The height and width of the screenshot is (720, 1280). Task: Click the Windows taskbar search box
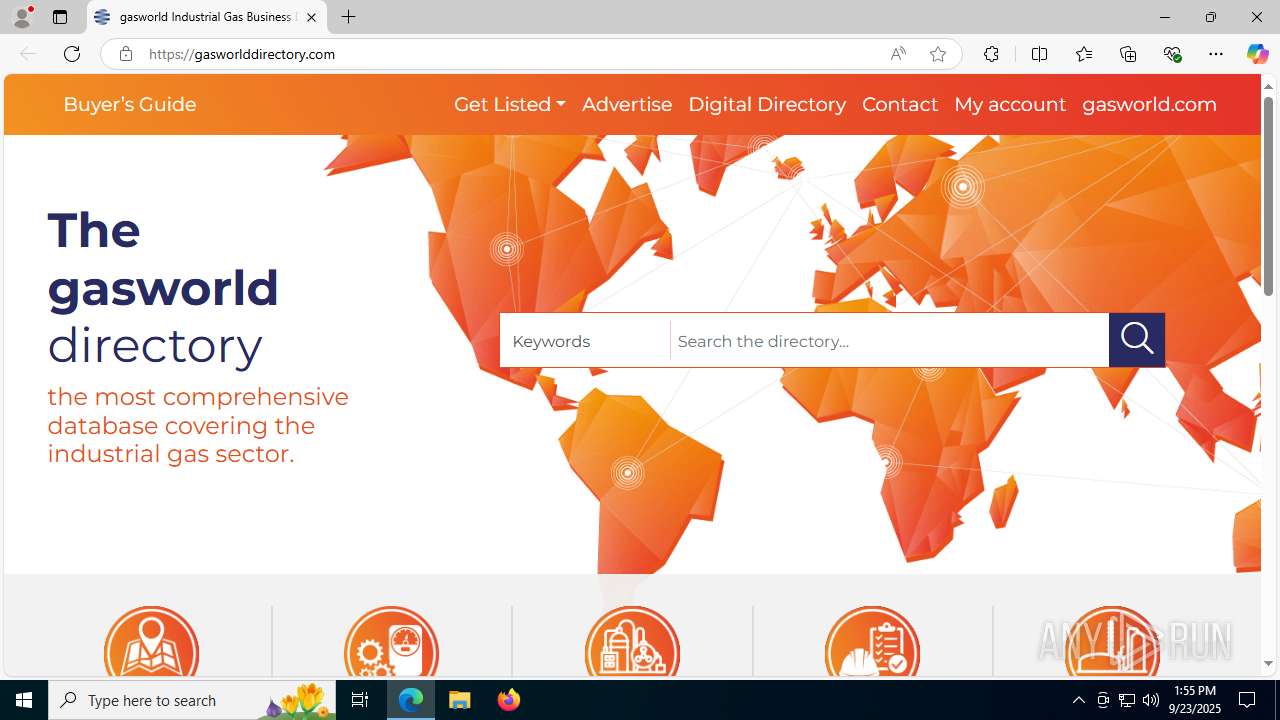192,700
